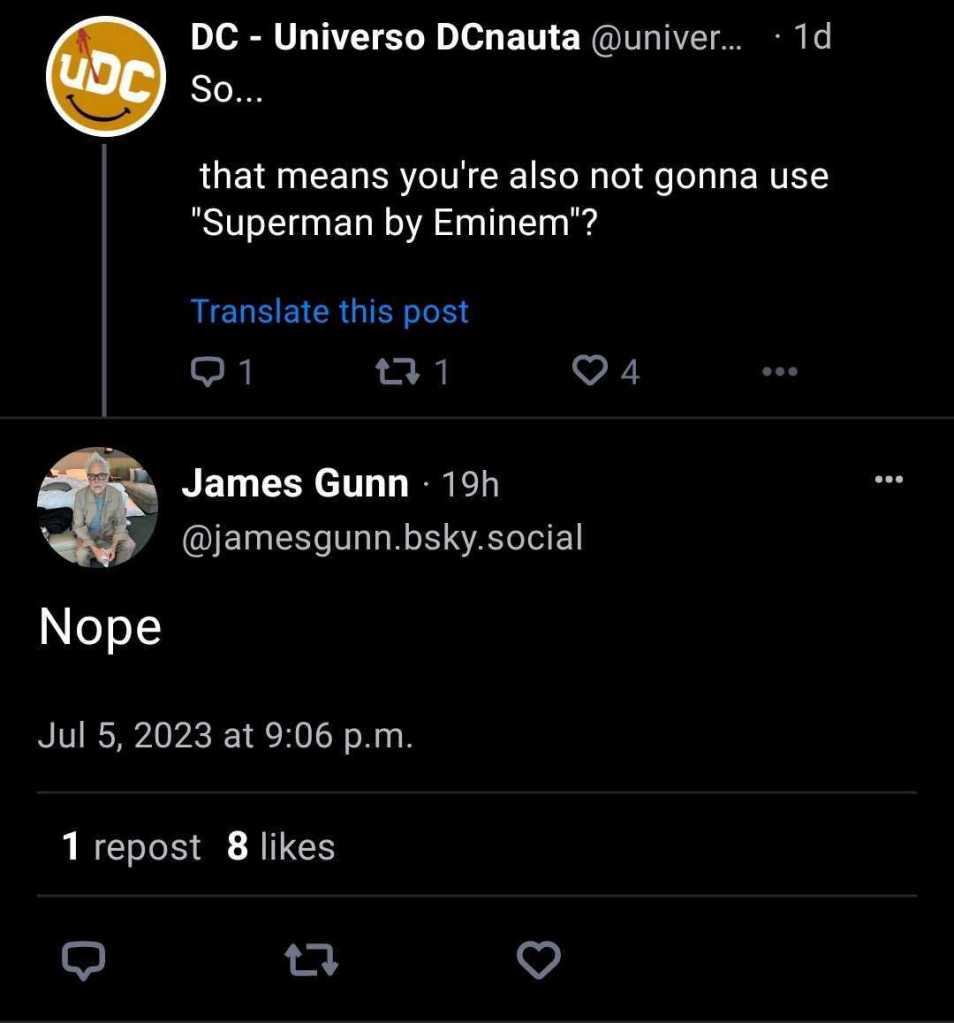Reply to the DC Universo DCnauta post
Image resolution: width=954 pixels, height=1023 pixels.
coord(208,372)
